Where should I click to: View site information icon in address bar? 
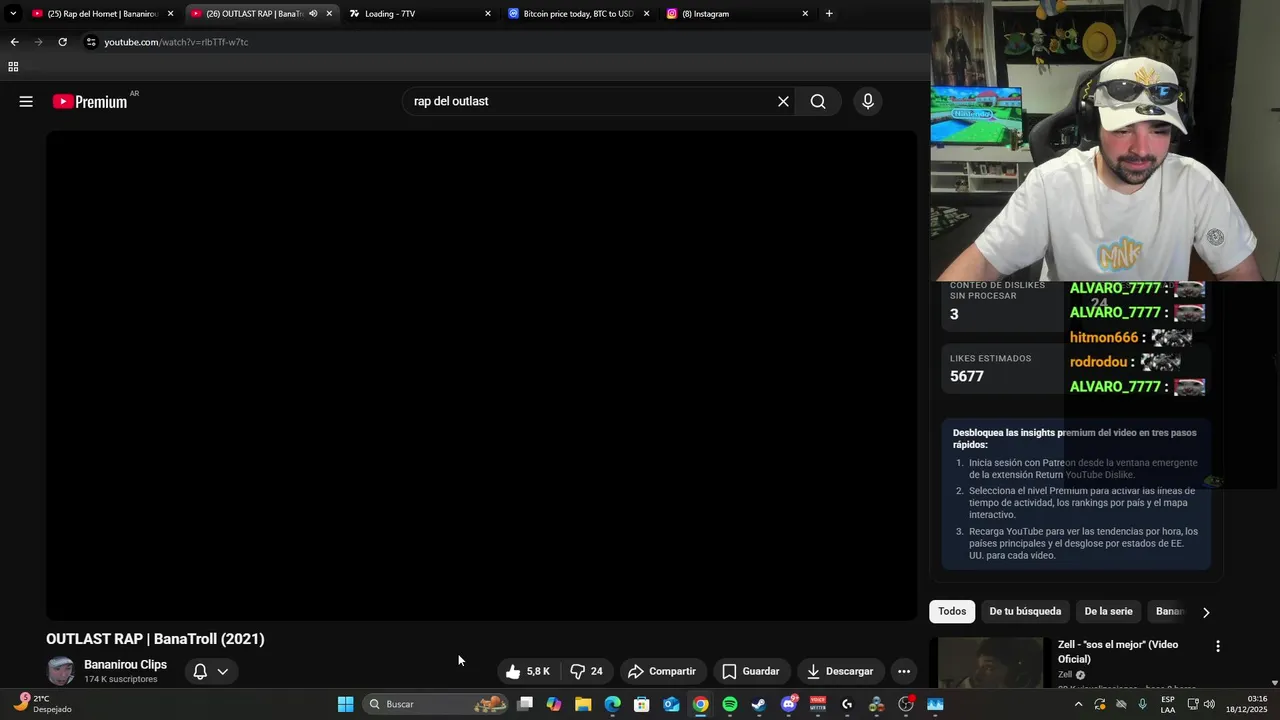tap(91, 42)
